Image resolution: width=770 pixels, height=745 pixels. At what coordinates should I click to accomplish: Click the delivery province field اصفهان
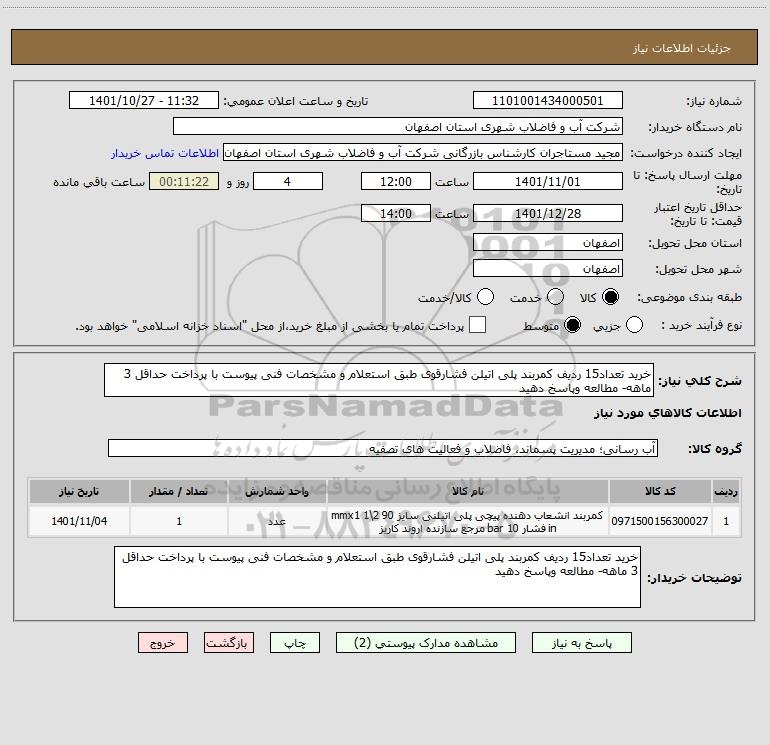tap(548, 243)
